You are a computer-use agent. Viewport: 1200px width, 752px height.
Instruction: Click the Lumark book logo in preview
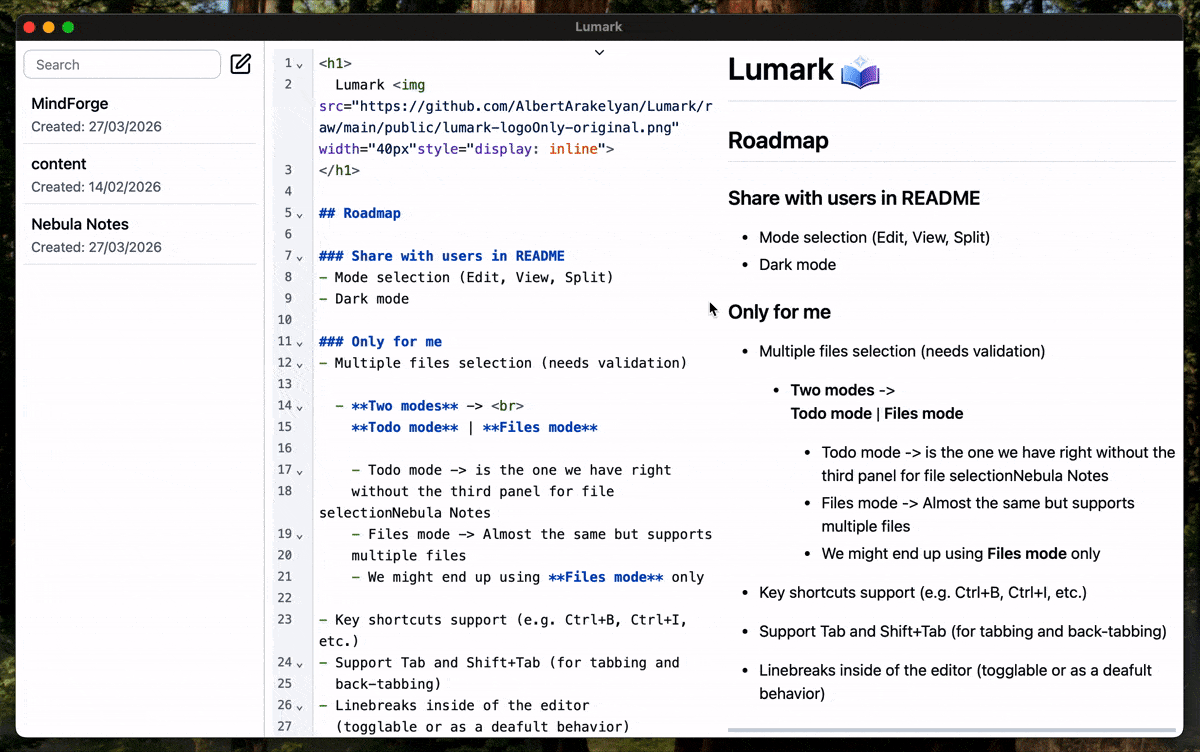click(860, 71)
